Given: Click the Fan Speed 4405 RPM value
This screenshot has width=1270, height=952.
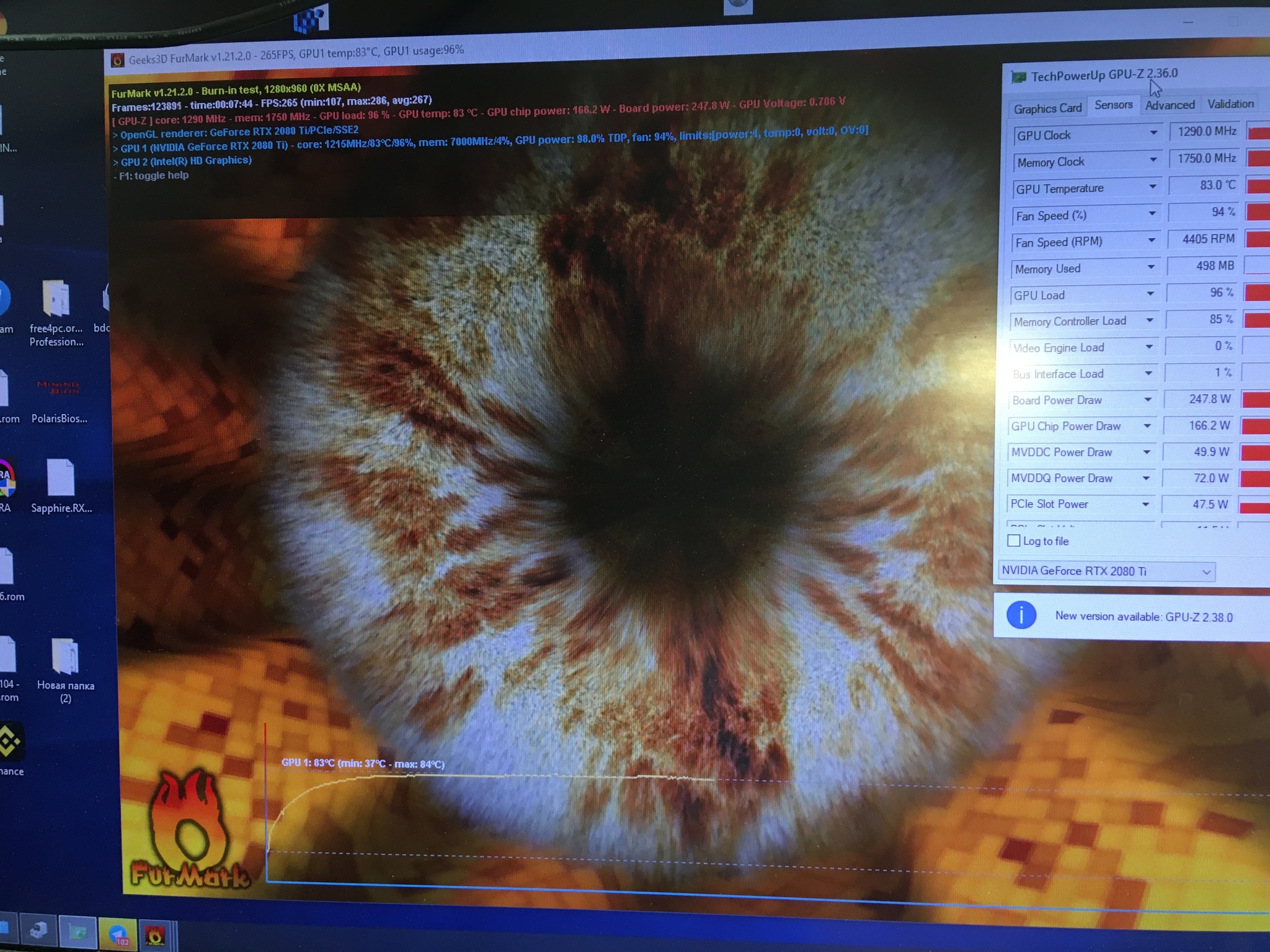Looking at the screenshot, I should [x=1204, y=239].
